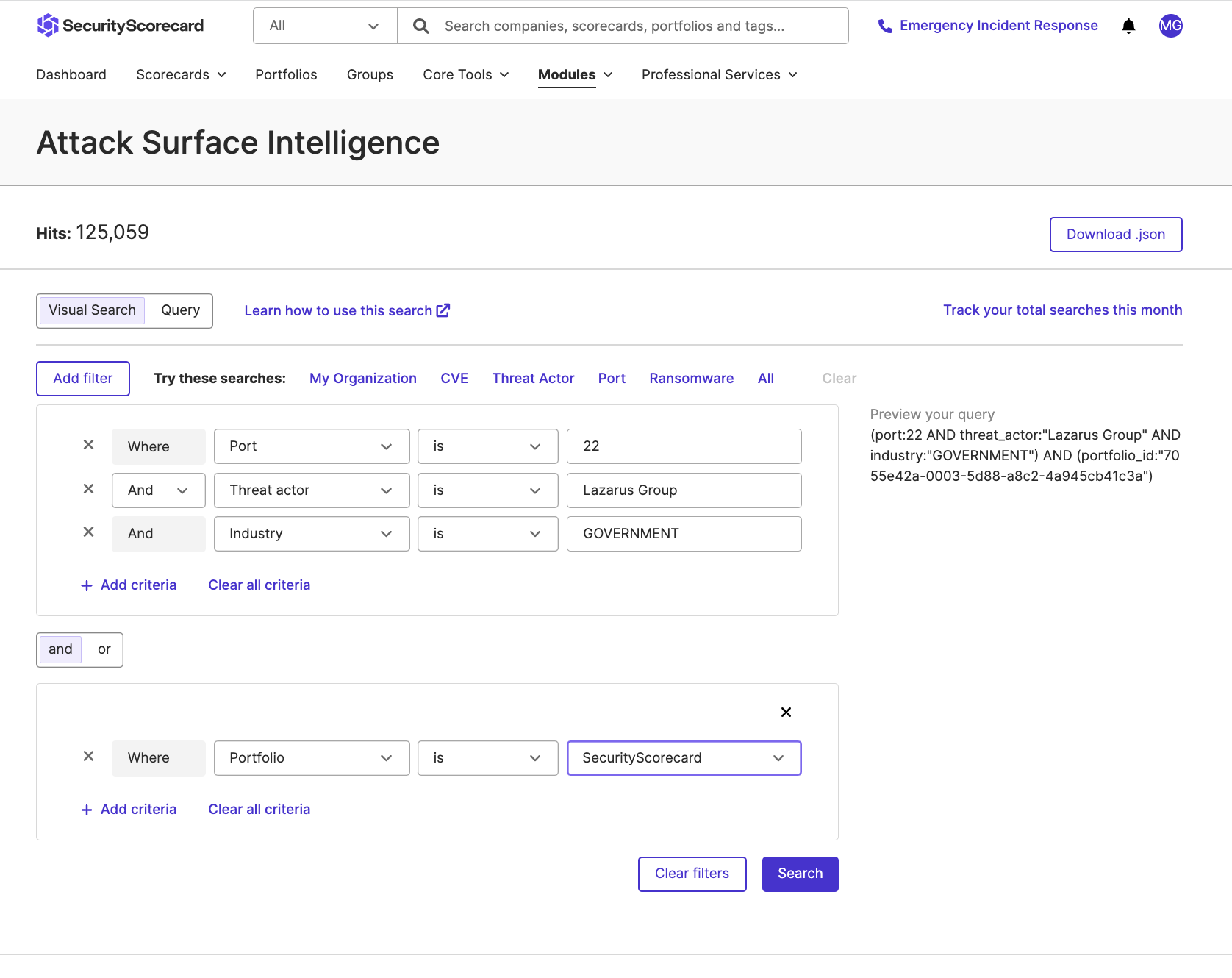Viewport: 1232px width, 978px height.
Task: Open external link icon next to Learn how
Action: (x=443, y=310)
